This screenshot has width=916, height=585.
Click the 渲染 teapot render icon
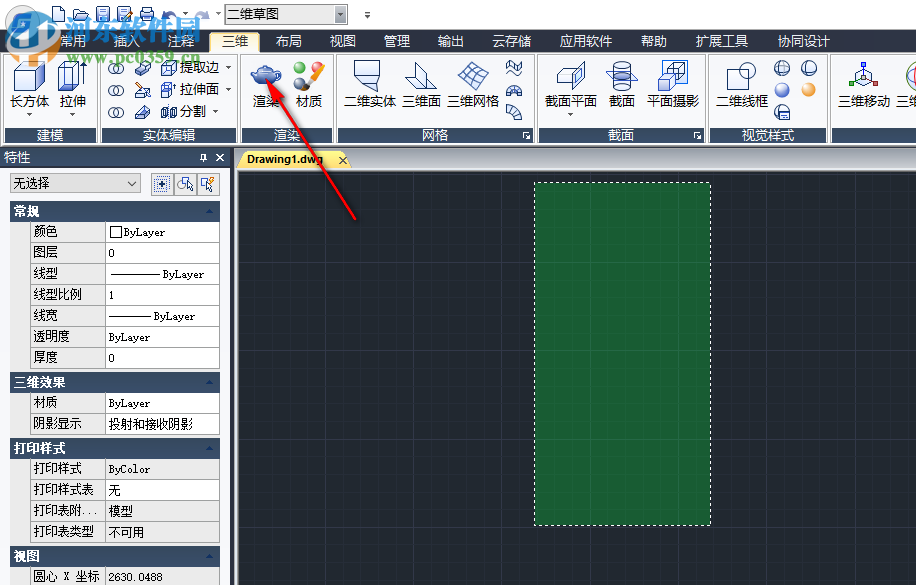coord(266,76)
